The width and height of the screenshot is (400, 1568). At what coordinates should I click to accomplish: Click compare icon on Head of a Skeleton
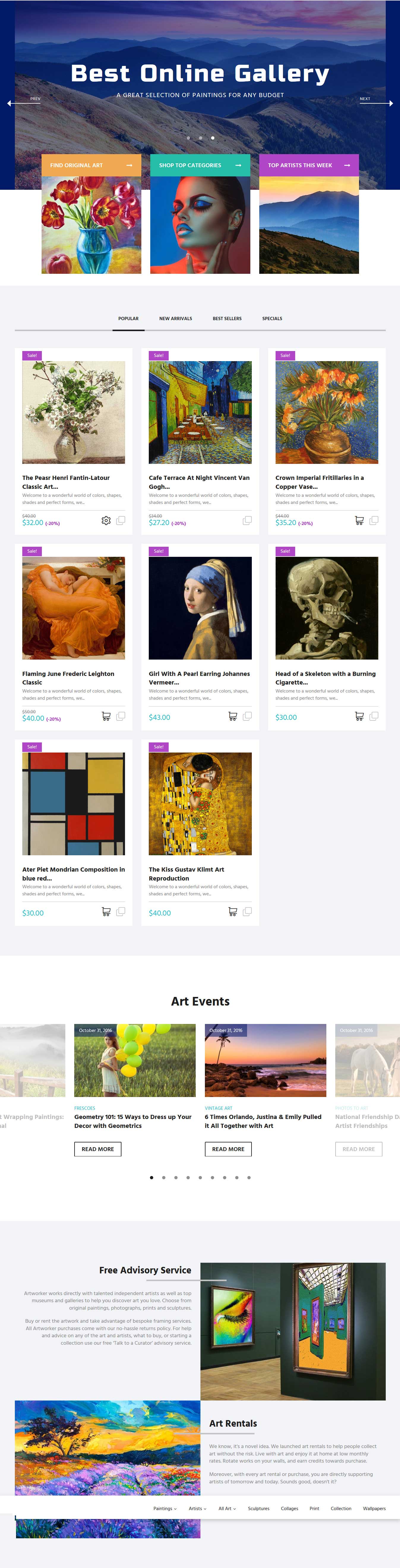pyautogui.click(x=374, y=716)
